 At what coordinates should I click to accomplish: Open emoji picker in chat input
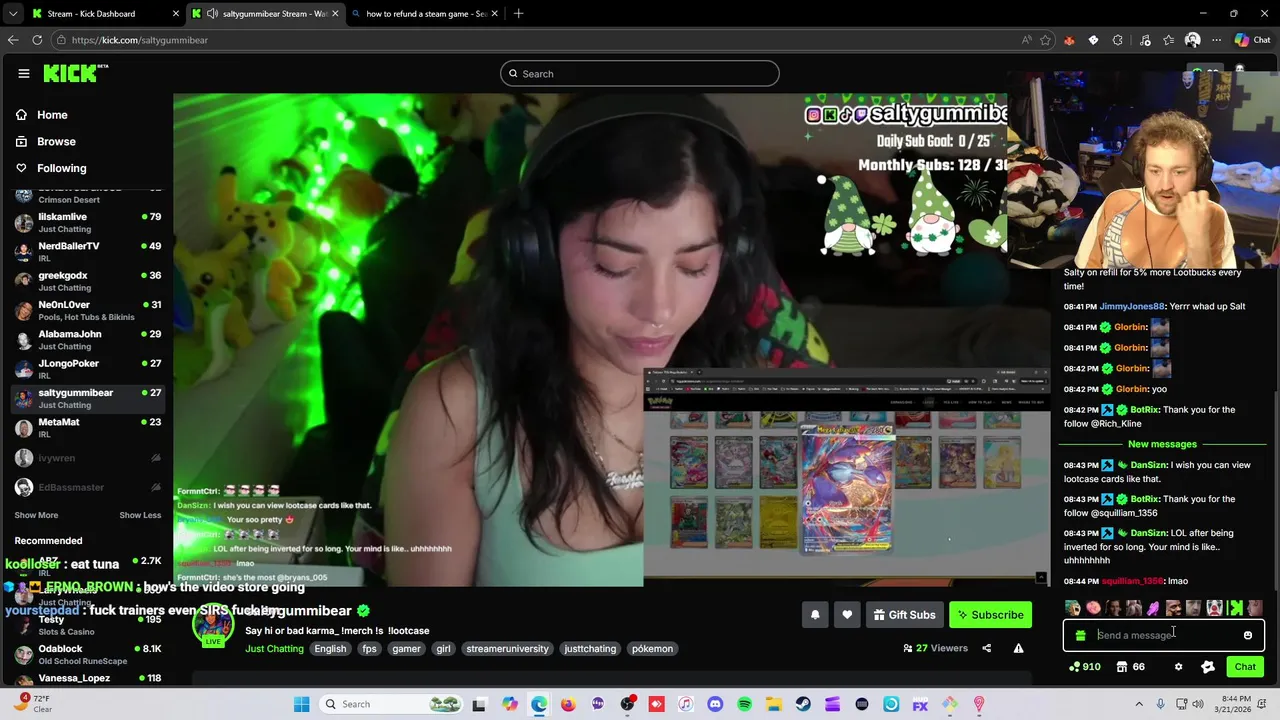tap(1247, 635)
